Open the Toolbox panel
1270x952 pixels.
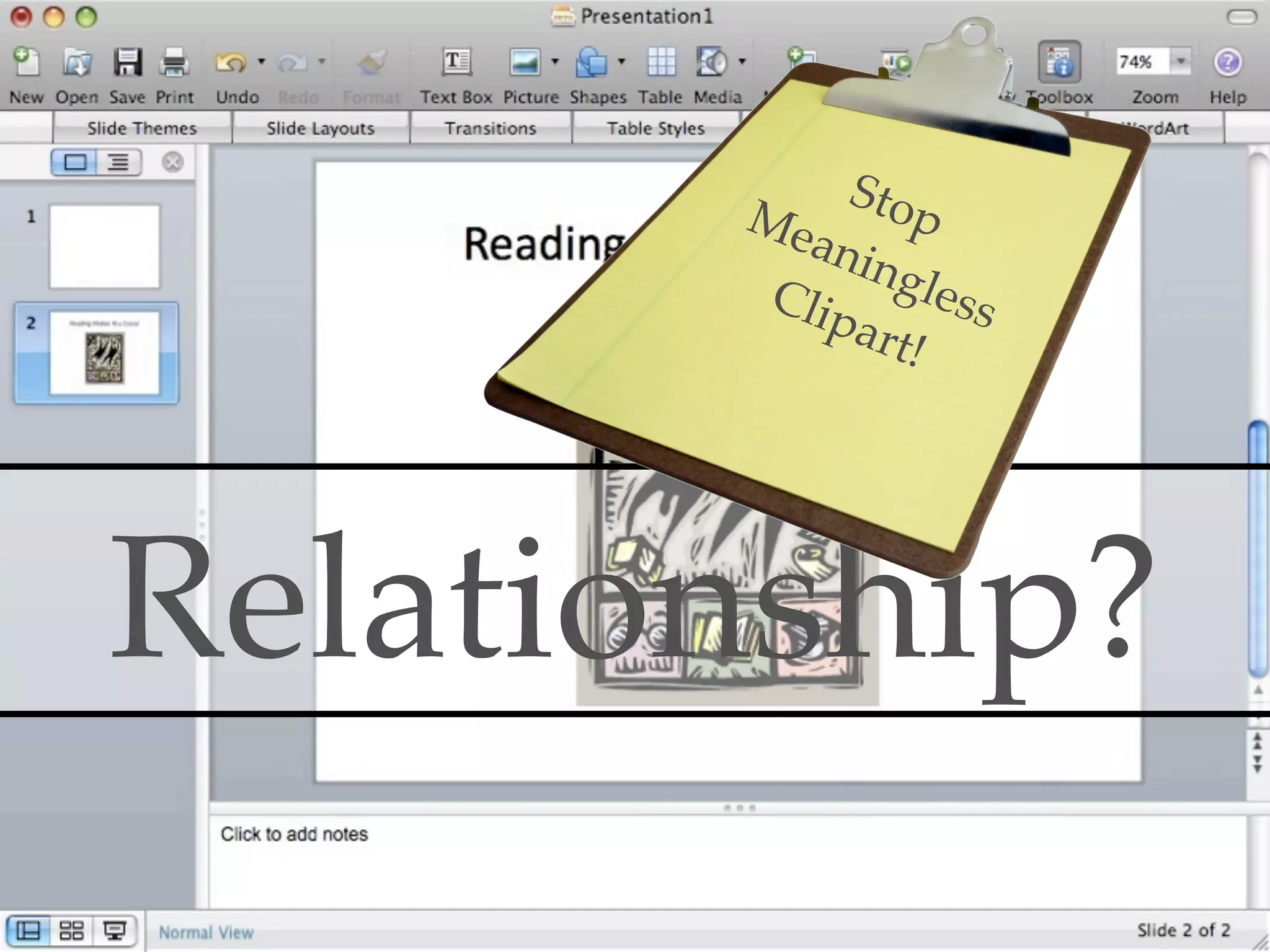1059,63
